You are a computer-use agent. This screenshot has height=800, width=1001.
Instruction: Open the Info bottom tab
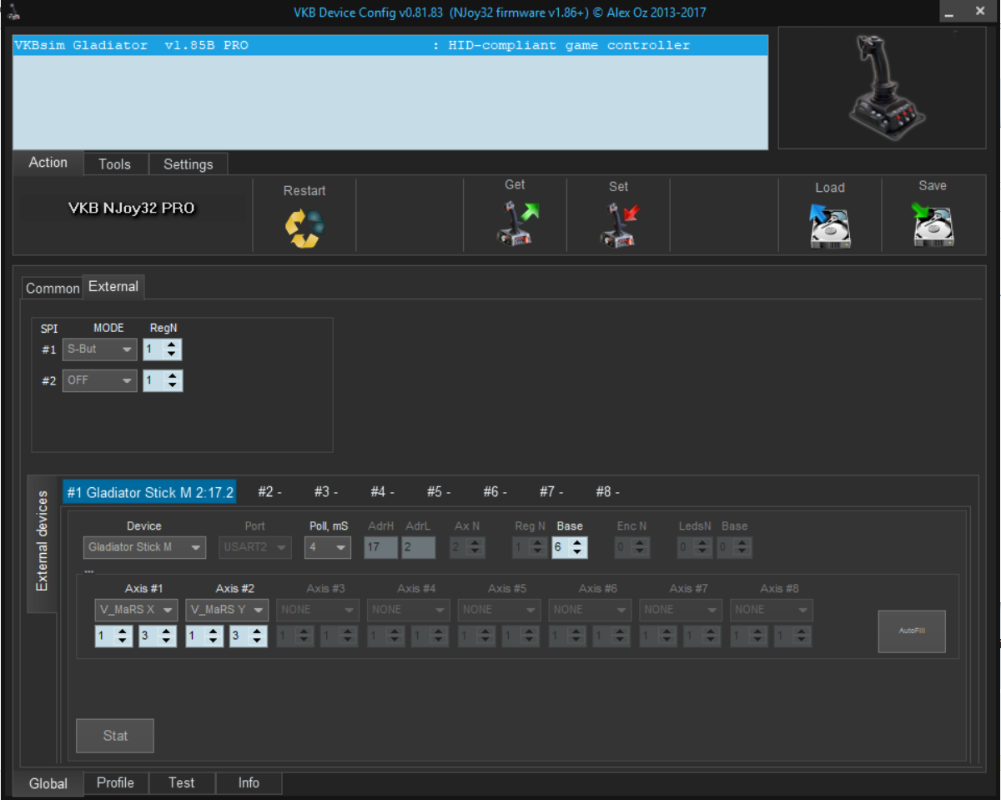pos(248,783)
